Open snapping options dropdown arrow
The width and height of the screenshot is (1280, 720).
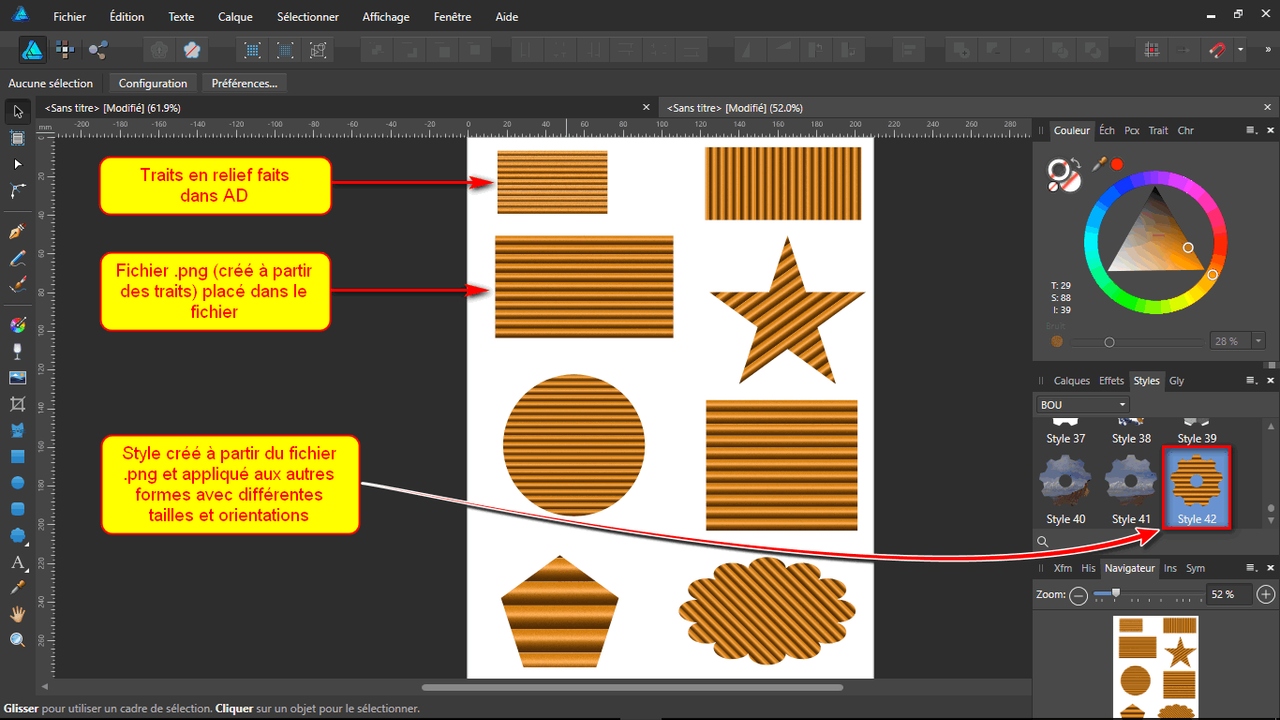(1240, 49)
